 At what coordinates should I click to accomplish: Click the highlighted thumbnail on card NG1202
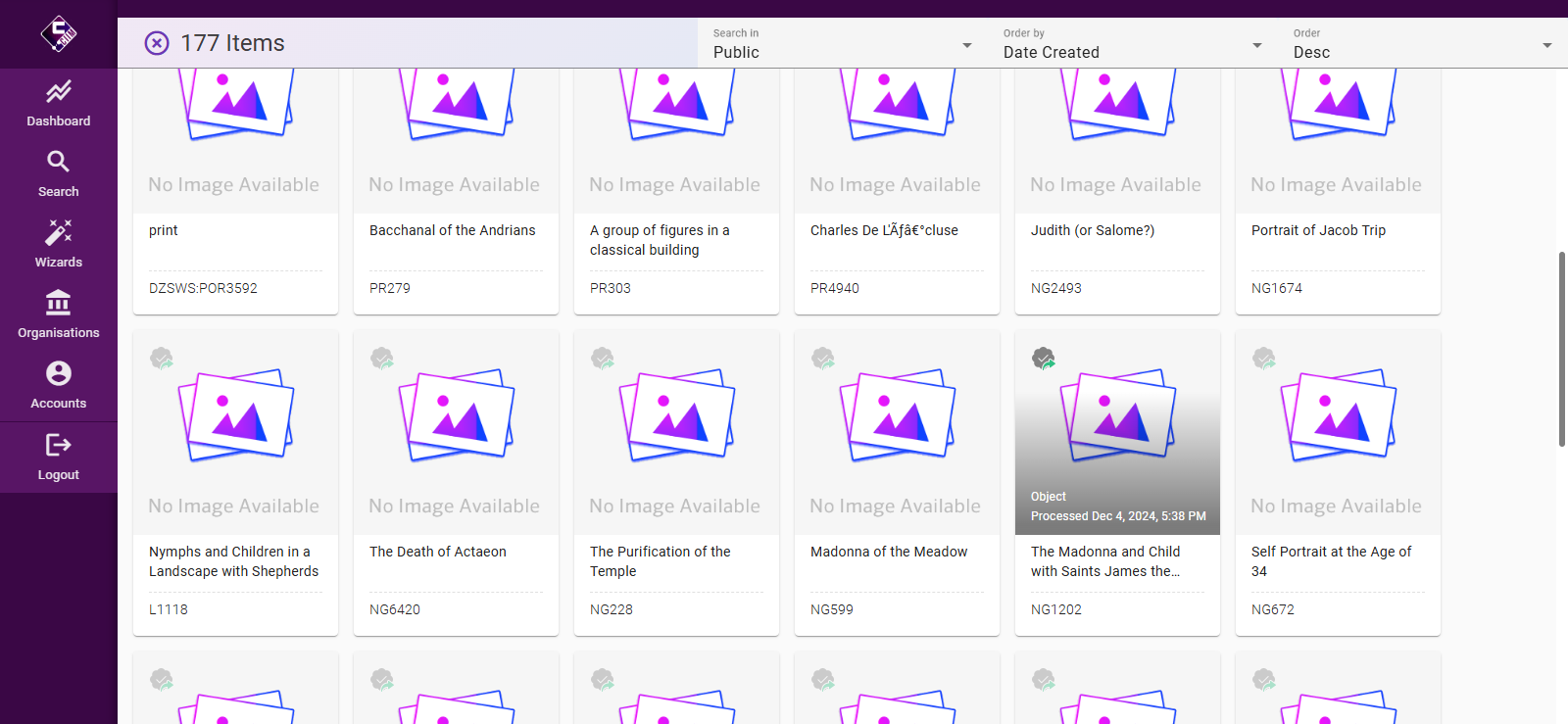1117,433
